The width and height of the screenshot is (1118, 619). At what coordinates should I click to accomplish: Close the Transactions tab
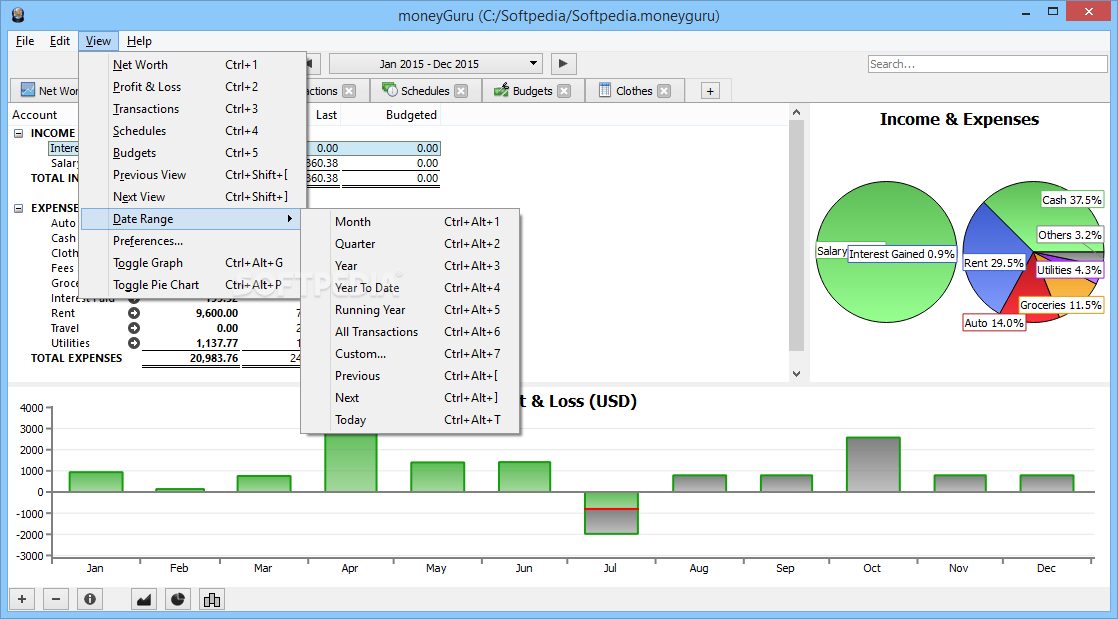(349, 91)
